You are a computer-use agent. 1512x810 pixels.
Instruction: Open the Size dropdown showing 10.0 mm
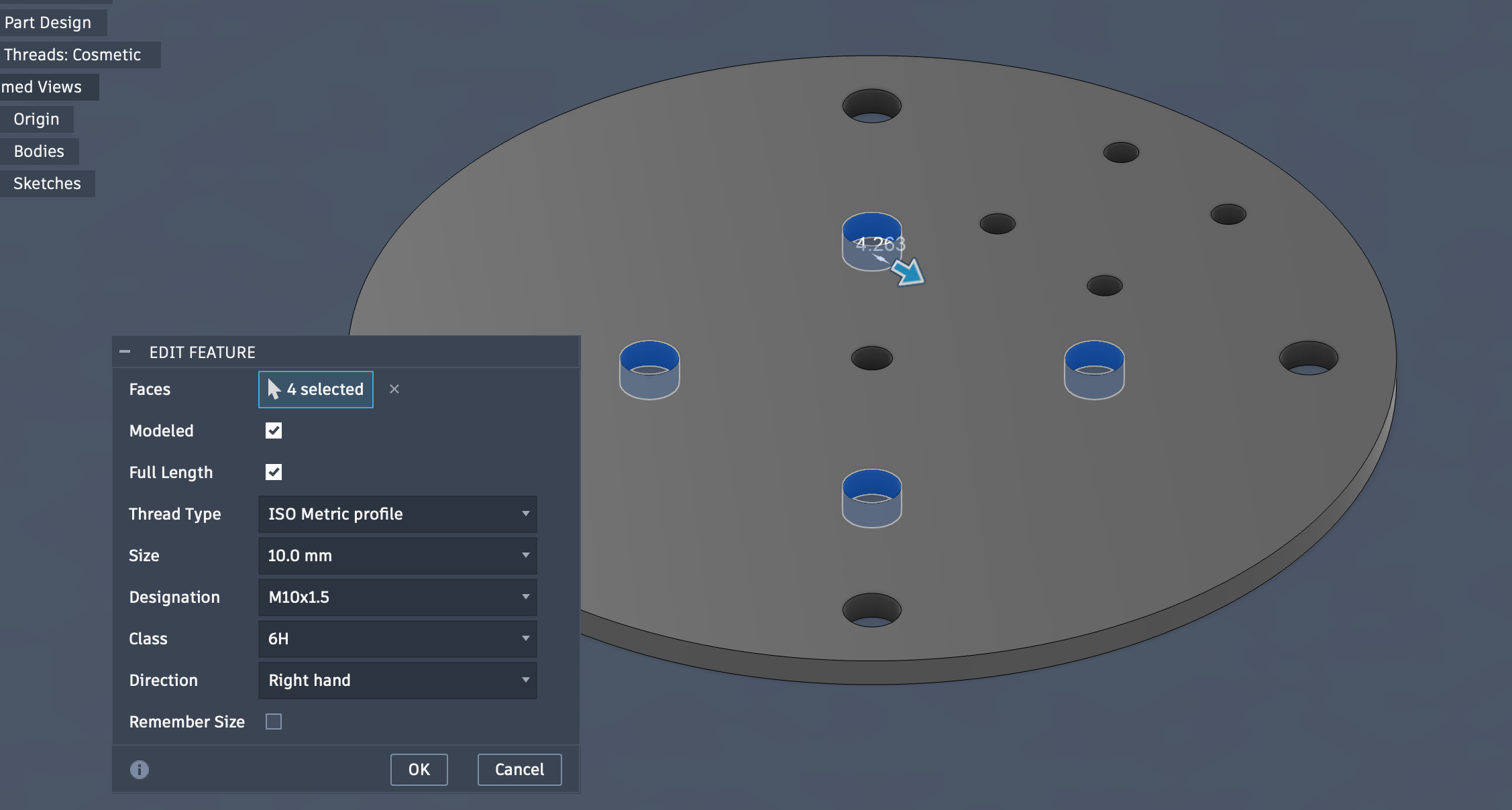point(397,555)
